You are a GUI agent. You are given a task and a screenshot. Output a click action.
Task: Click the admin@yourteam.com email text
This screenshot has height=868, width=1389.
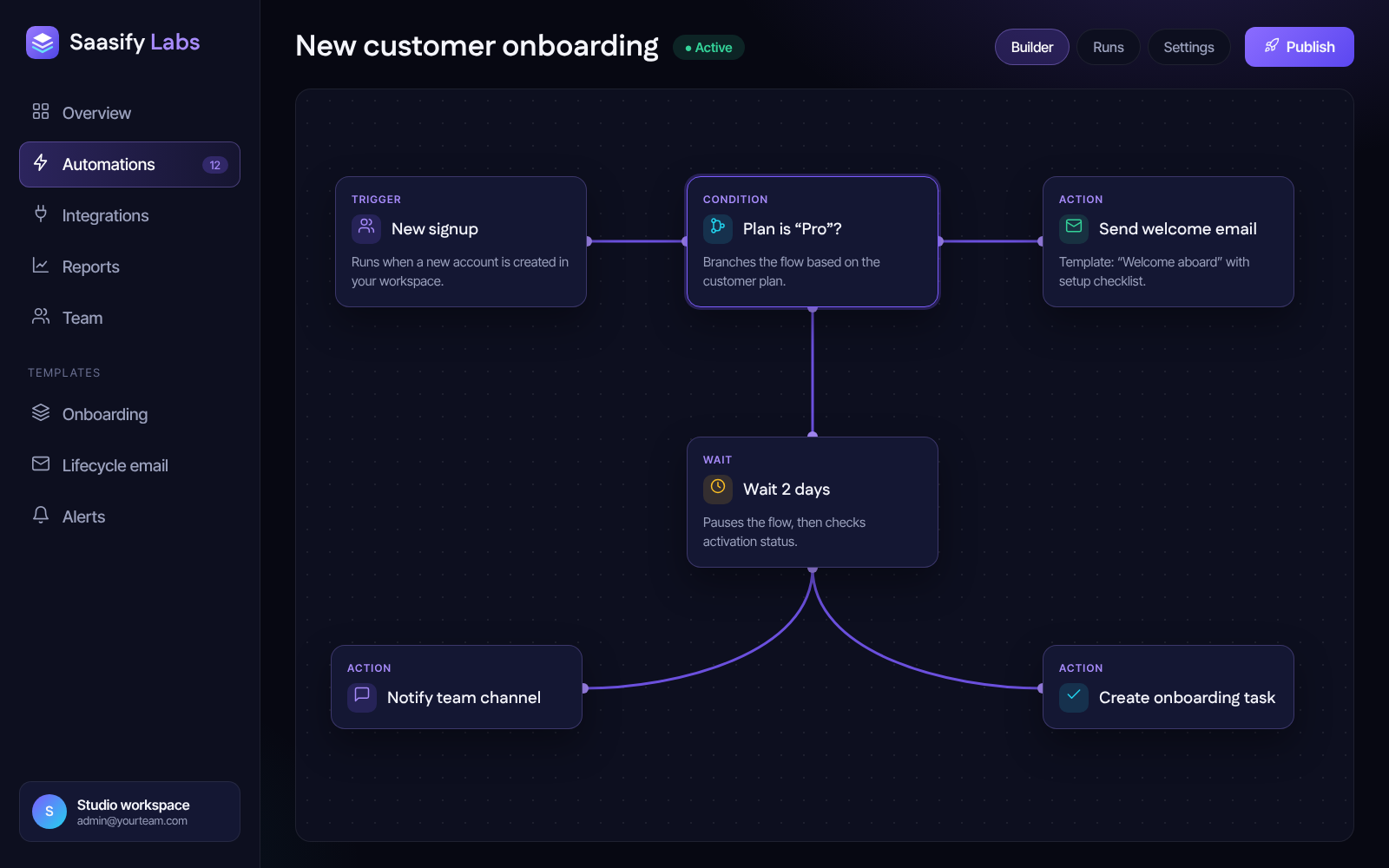[132, 821]
